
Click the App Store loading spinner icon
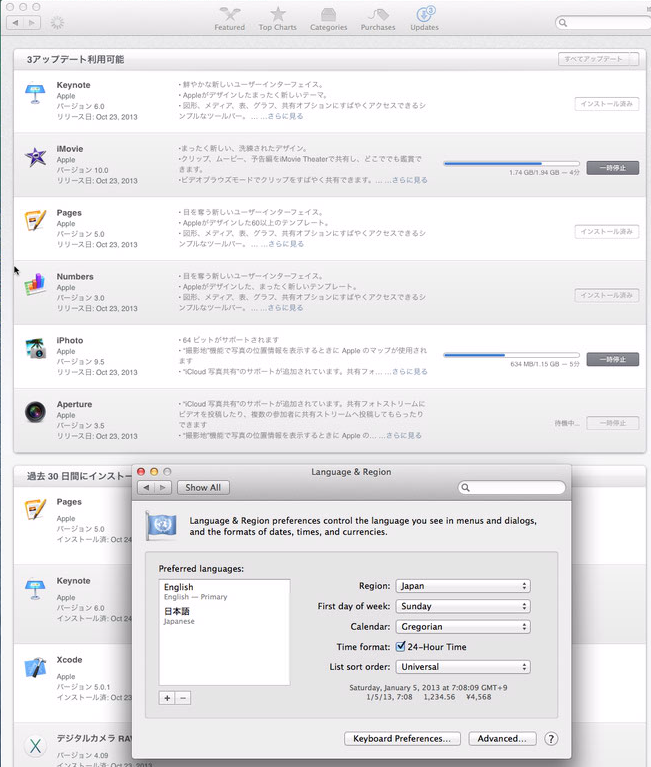coord(57,23)
